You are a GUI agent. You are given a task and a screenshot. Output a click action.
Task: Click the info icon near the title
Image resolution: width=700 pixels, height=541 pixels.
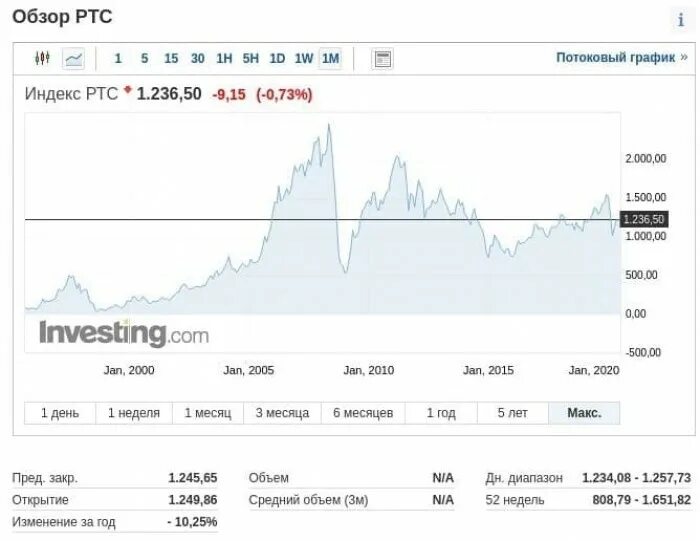pyautogui.click(x=680, y=20)
